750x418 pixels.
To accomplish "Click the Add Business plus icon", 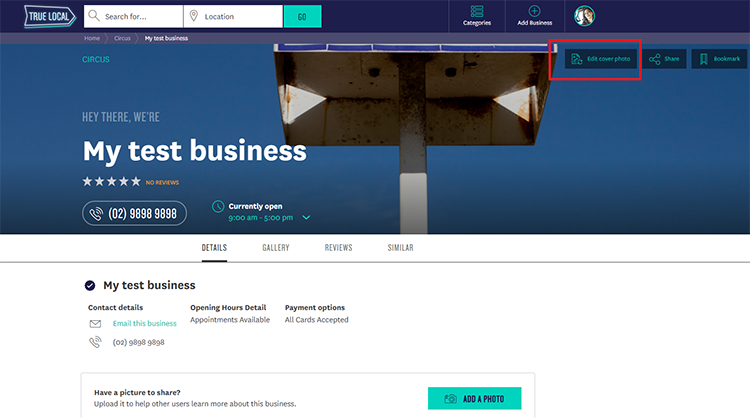I will click(x=534, y=11).
